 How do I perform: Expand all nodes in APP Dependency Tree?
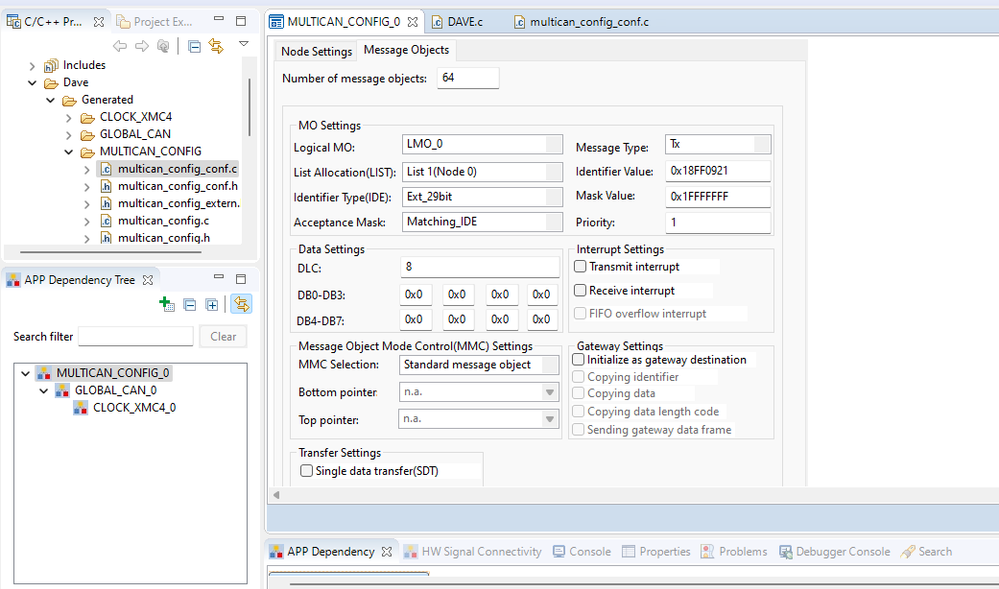click(x=212, y=304)
